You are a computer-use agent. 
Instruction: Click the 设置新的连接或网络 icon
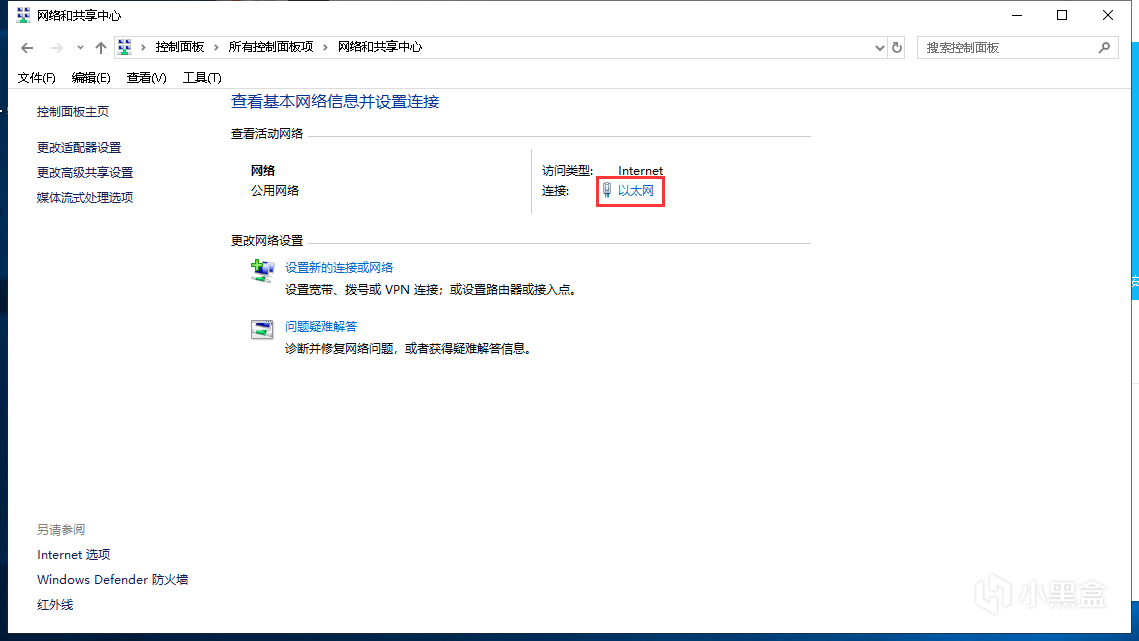262,271
